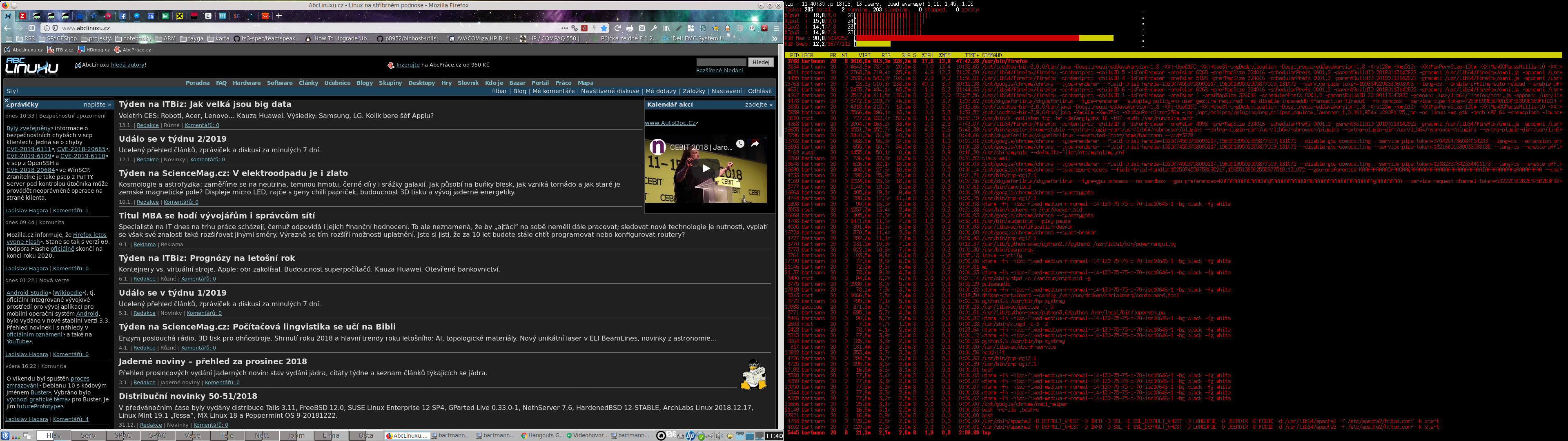This screenshot has height=441, width=1568.
Task: Open the Blogy menu item
Action: pyautogui.click(x=365, y=83)
